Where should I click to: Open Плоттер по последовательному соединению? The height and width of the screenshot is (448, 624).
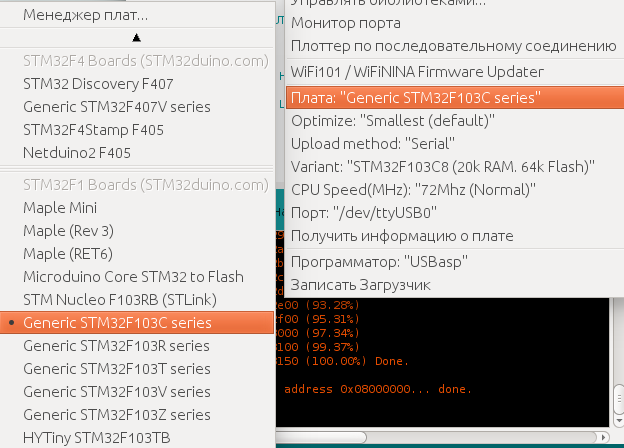coord(452,45)
